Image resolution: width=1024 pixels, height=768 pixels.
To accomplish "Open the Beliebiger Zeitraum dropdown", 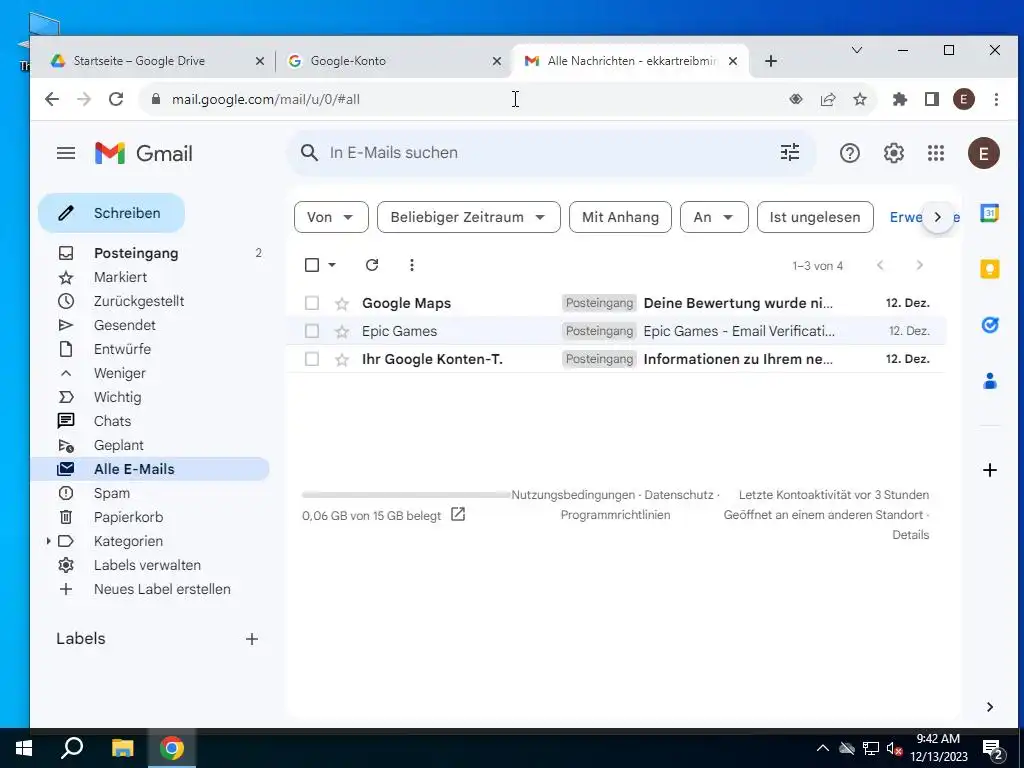I will (468, 217).
